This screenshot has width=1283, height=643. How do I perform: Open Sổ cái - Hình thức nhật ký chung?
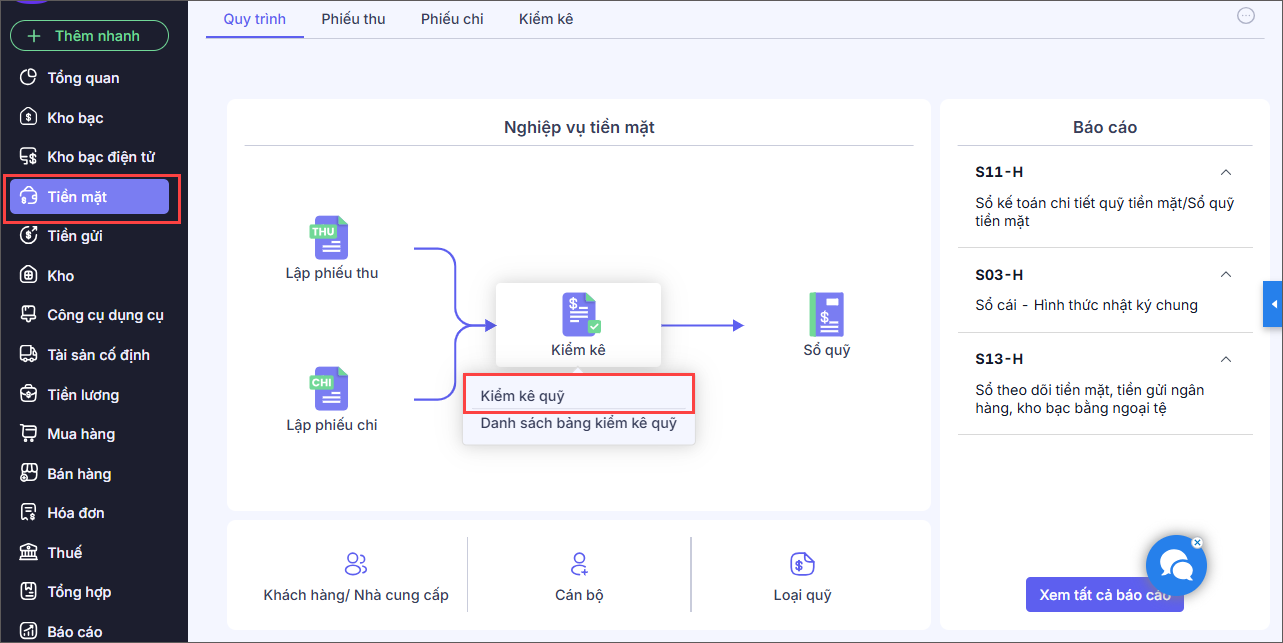pos(1086,305)
